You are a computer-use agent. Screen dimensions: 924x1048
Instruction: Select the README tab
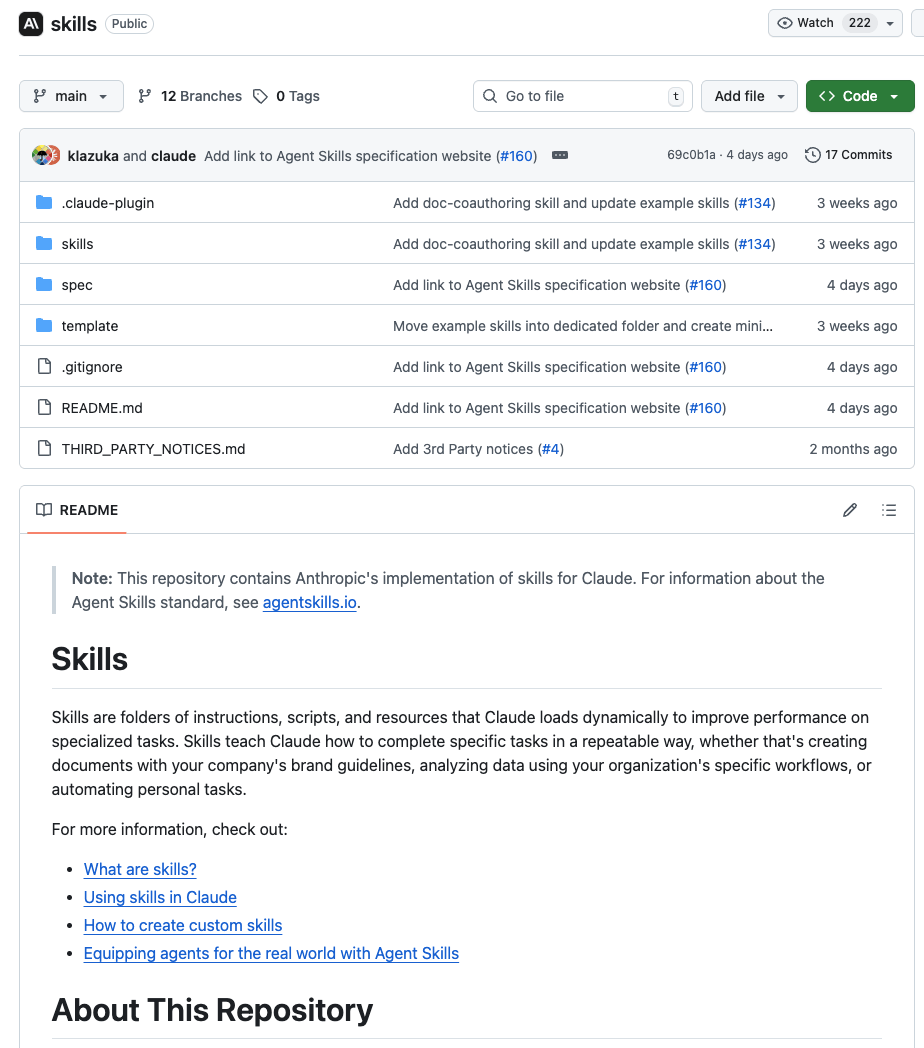tap(77, 510)
